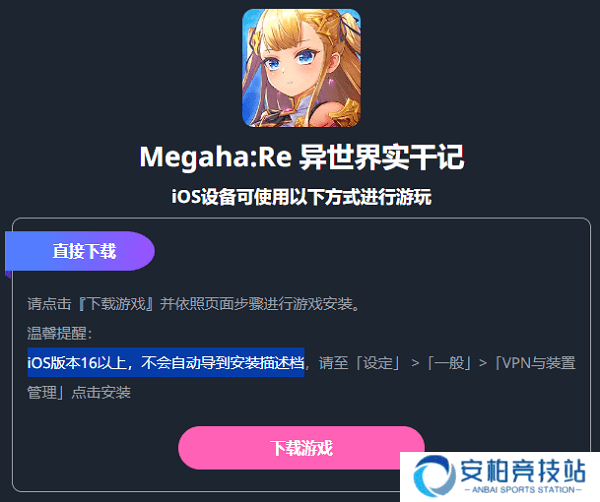Click the > arrow before 「VPN与装置管理」
The height and width of the screenshot is (502, 600).
(483, 363)
